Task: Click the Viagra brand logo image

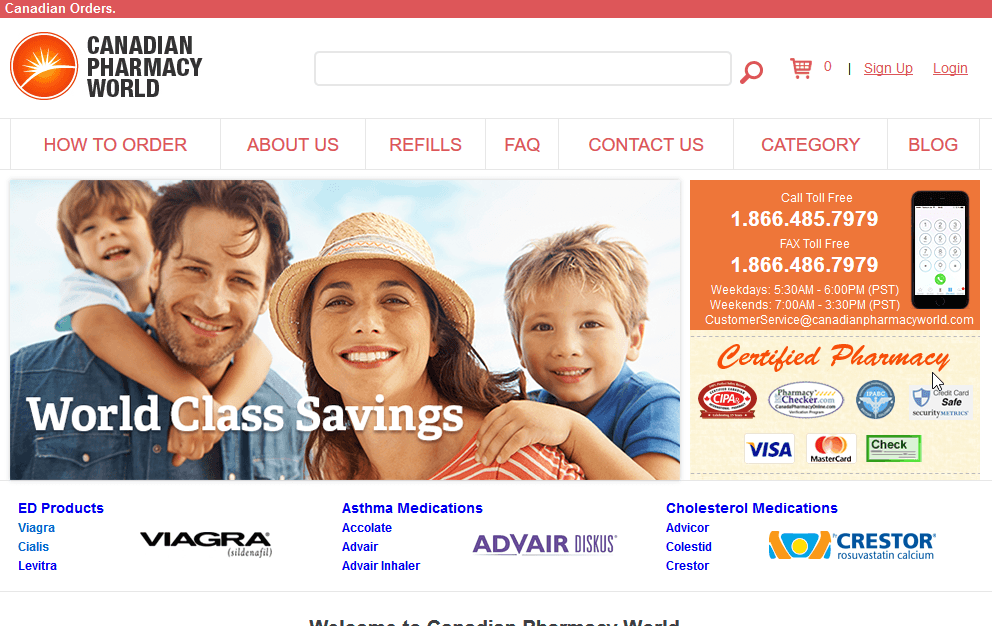Action: (x=206, y=544)
